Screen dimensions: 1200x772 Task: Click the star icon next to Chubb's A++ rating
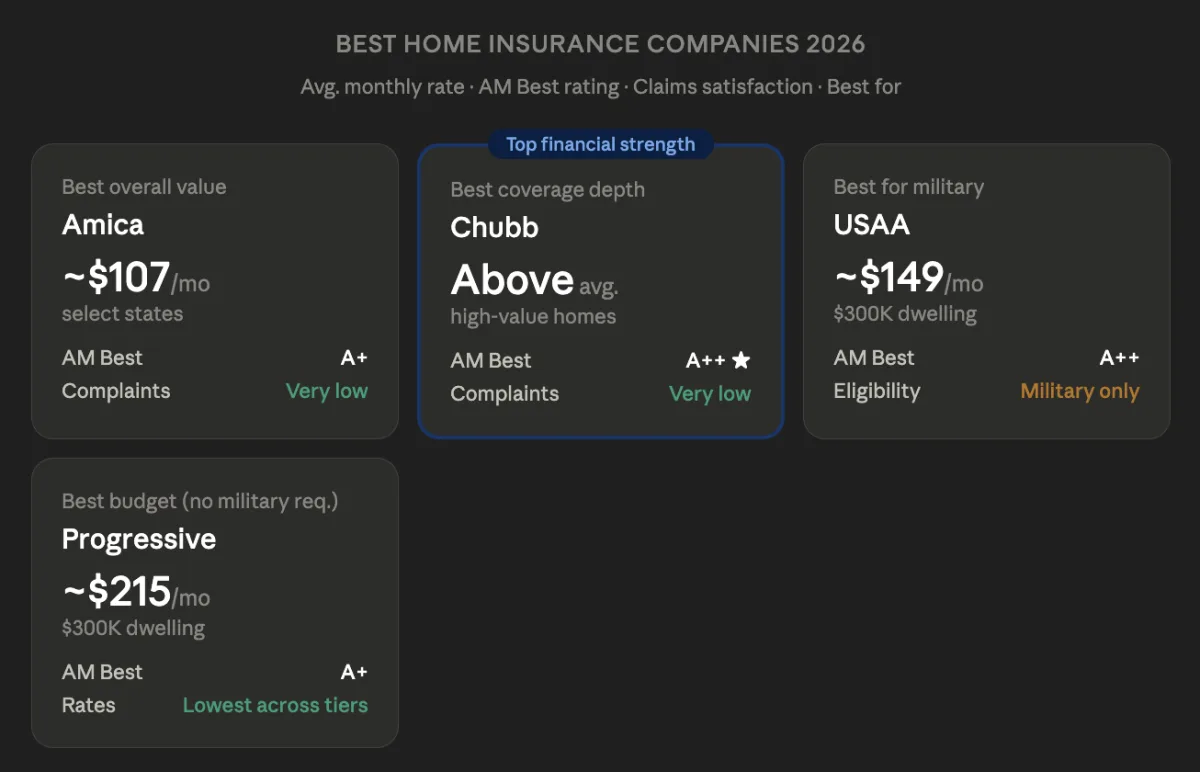pos(741,361)
